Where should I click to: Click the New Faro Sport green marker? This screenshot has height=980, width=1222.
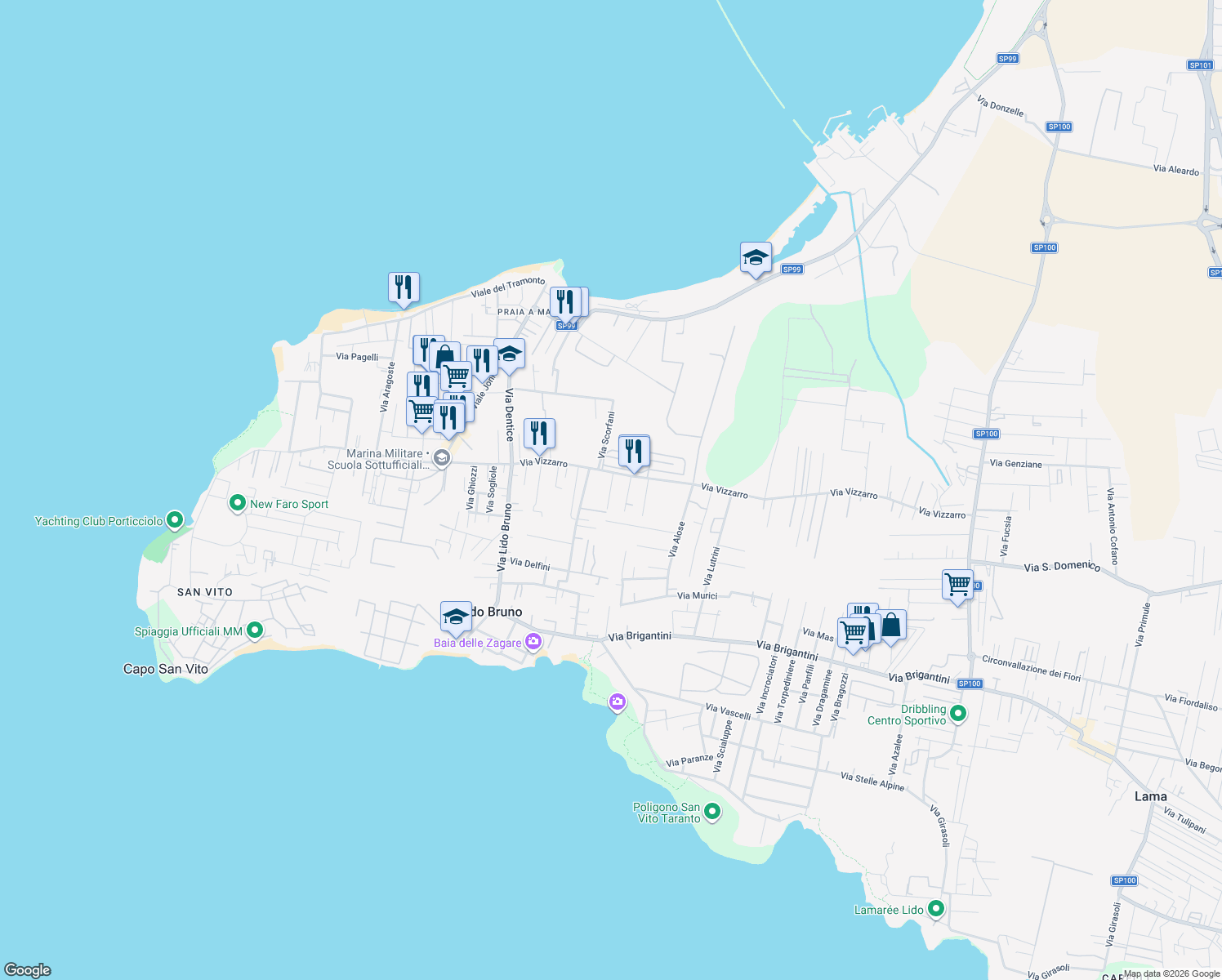pyautogui.click(x=238, y=504)
